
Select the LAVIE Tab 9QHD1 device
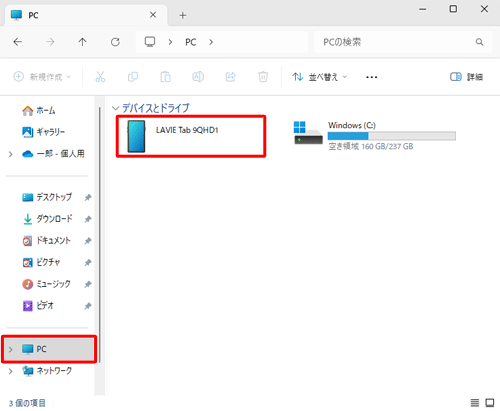[191, 136]
